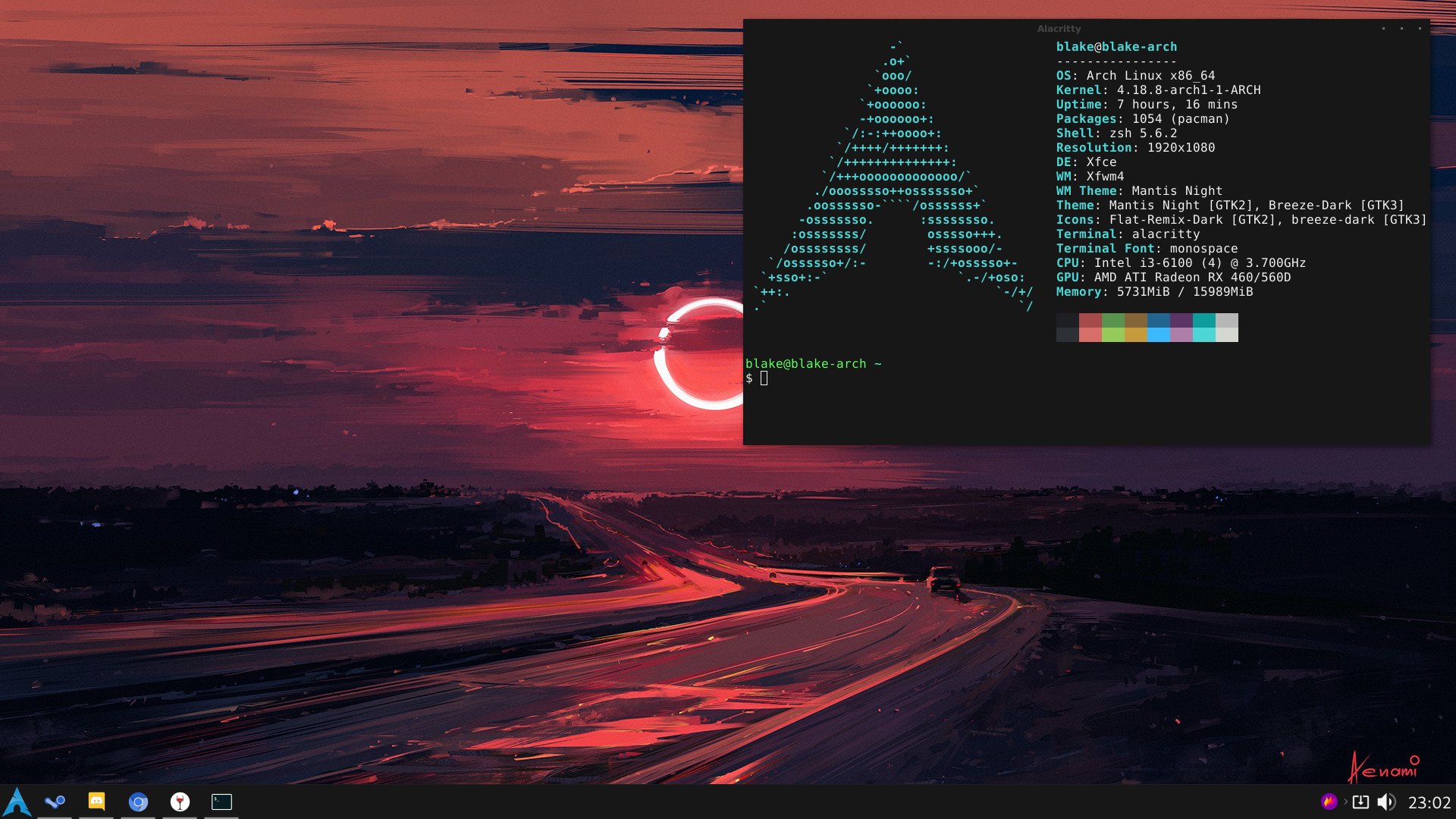Viewport: 1456px width, 819px height.
Task: Click the 'Shell: zsh 5.6.2' line
Action: [x=1117, y=133]
